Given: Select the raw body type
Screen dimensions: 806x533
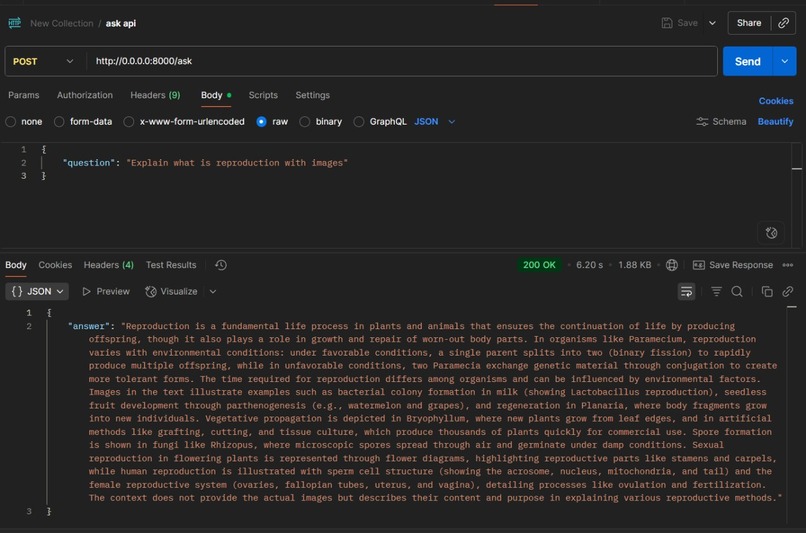Looking at the screenshot, I should (x=261, y=122).
